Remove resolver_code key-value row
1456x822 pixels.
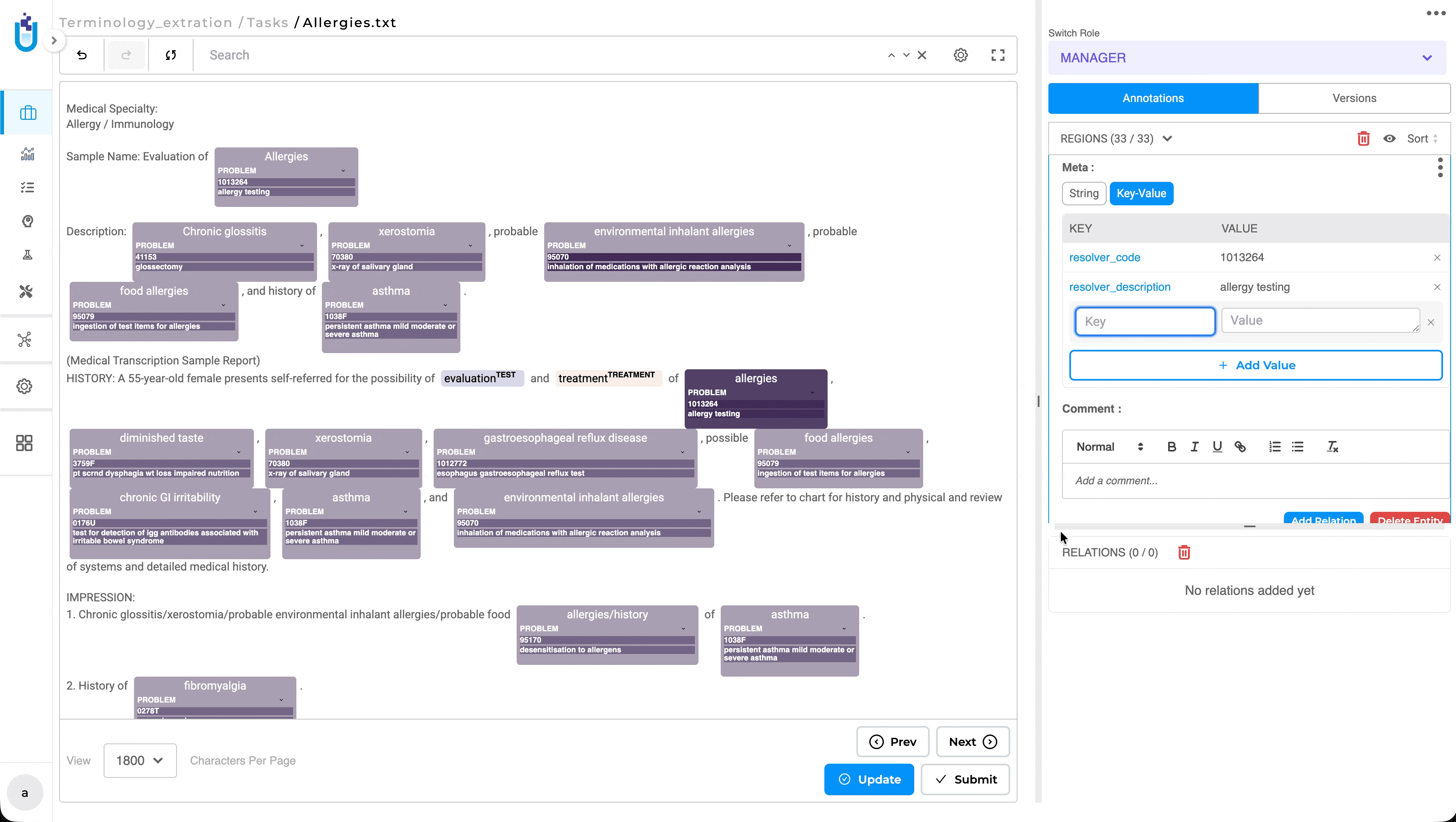[x=1437, y=257]
